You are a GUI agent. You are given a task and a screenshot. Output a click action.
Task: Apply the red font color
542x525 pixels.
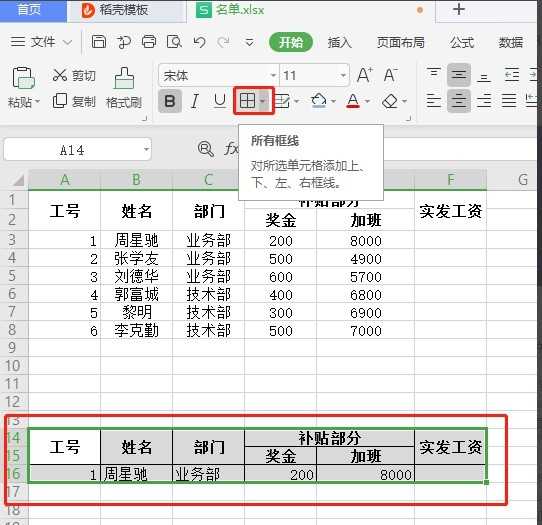pyautogui.click(x=353, y=101)
